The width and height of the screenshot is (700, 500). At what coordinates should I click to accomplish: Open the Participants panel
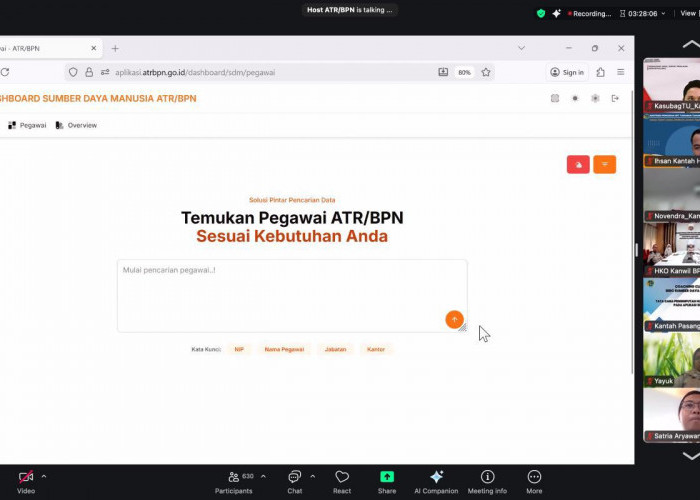[234, 482]
